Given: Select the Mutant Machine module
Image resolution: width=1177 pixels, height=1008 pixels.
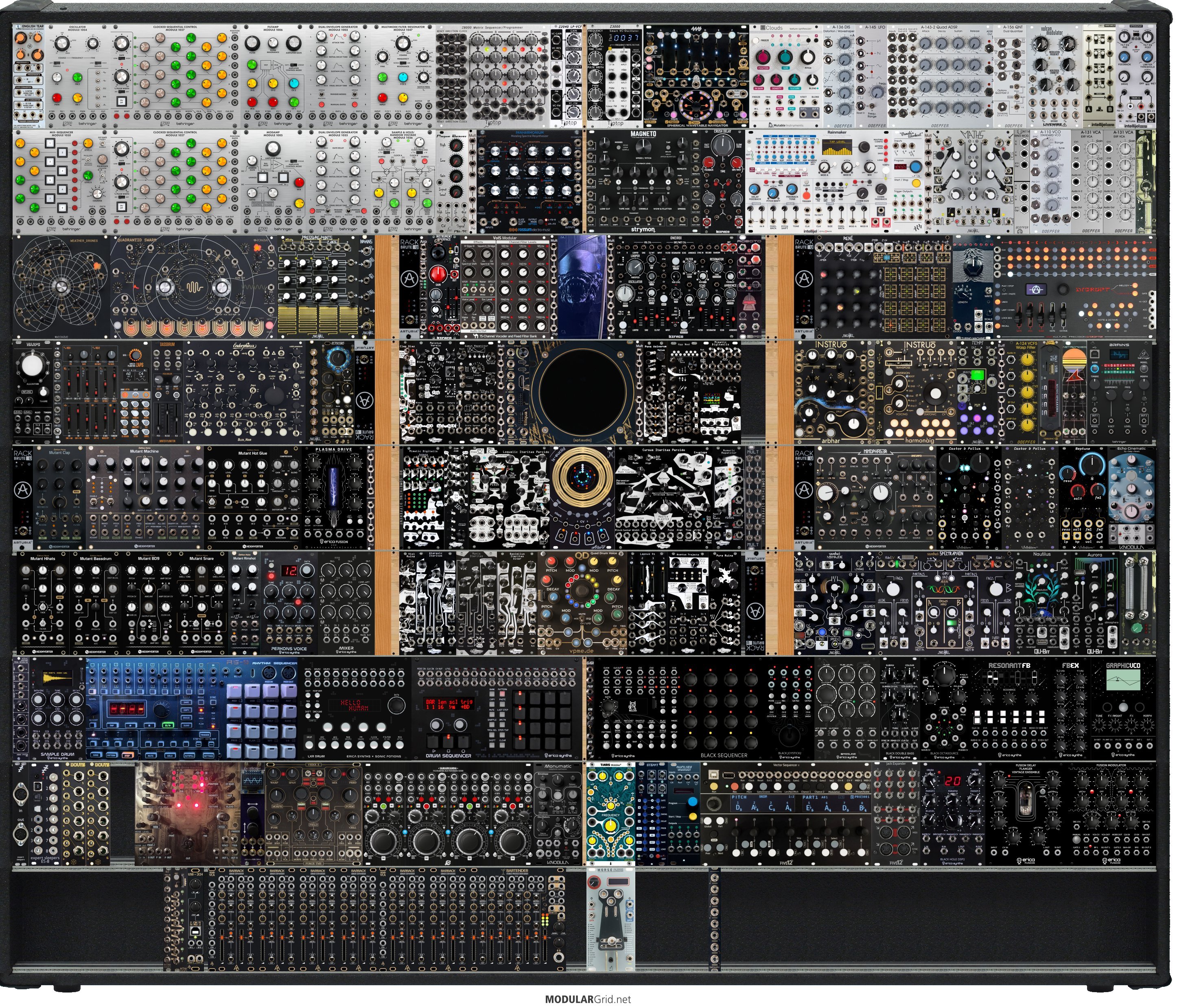Looking at the screenshot, I should click(145, 497).
